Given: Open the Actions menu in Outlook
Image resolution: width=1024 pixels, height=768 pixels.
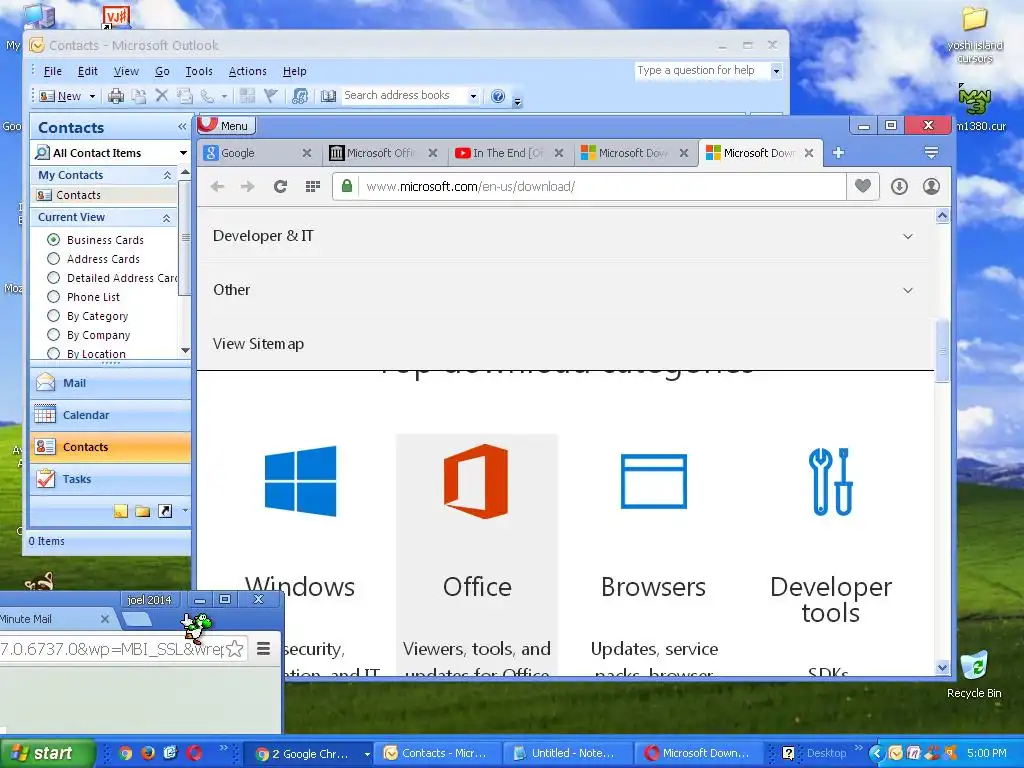Looking at the screenshot, I should (248, 71).
